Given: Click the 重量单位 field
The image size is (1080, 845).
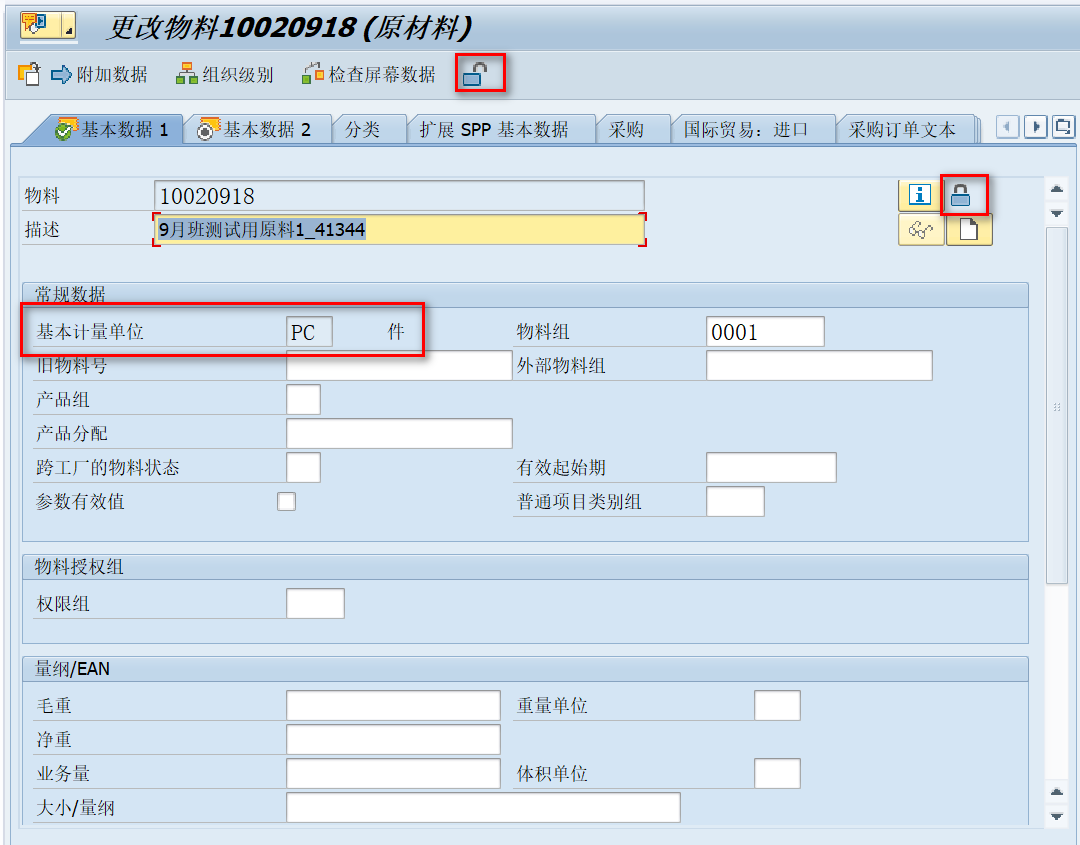Looking at the screenshot, I should pos(777,705).
